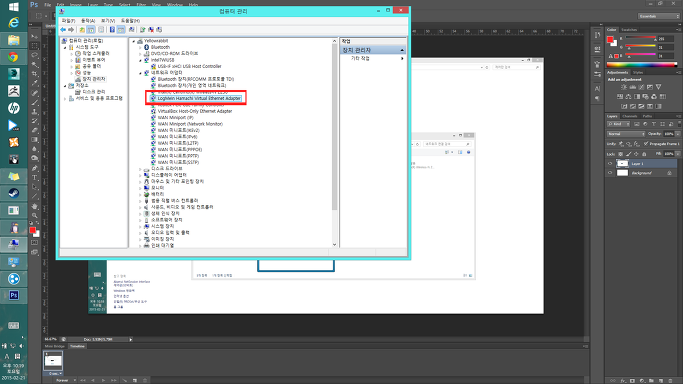Add a Vibrance adjustment
683x384 pixels.
[659, 87]
